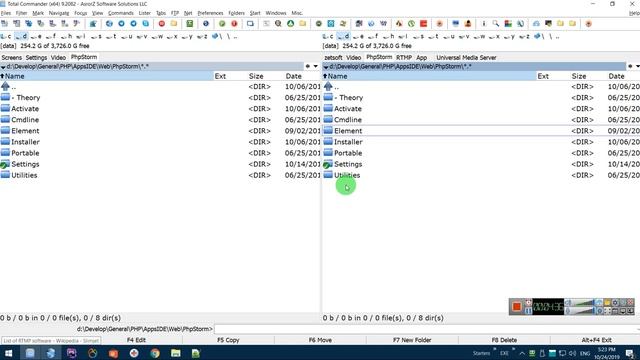Click the red stop toolbar icon
Screen dimensions: 640x360
tap(162, 24)
